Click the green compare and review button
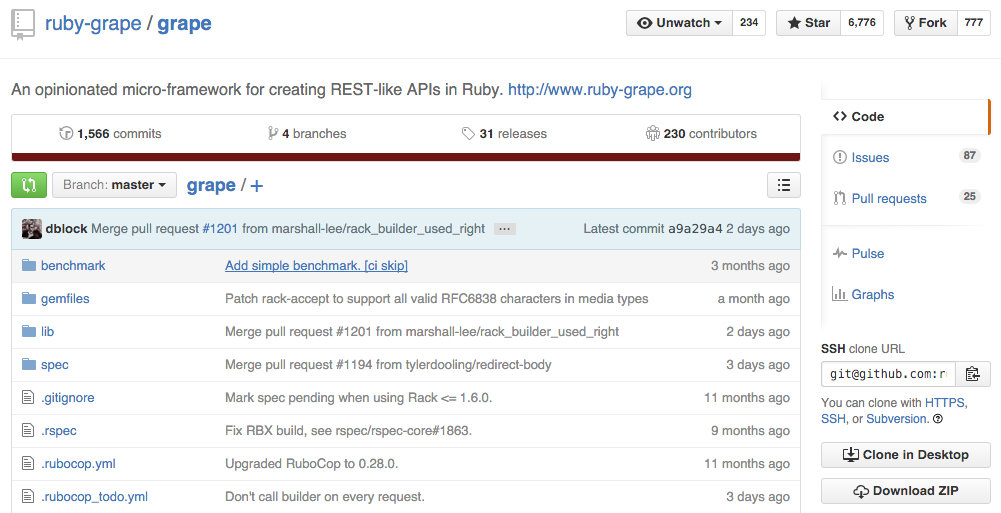1001x513 pixels. [x=29, y=185]
